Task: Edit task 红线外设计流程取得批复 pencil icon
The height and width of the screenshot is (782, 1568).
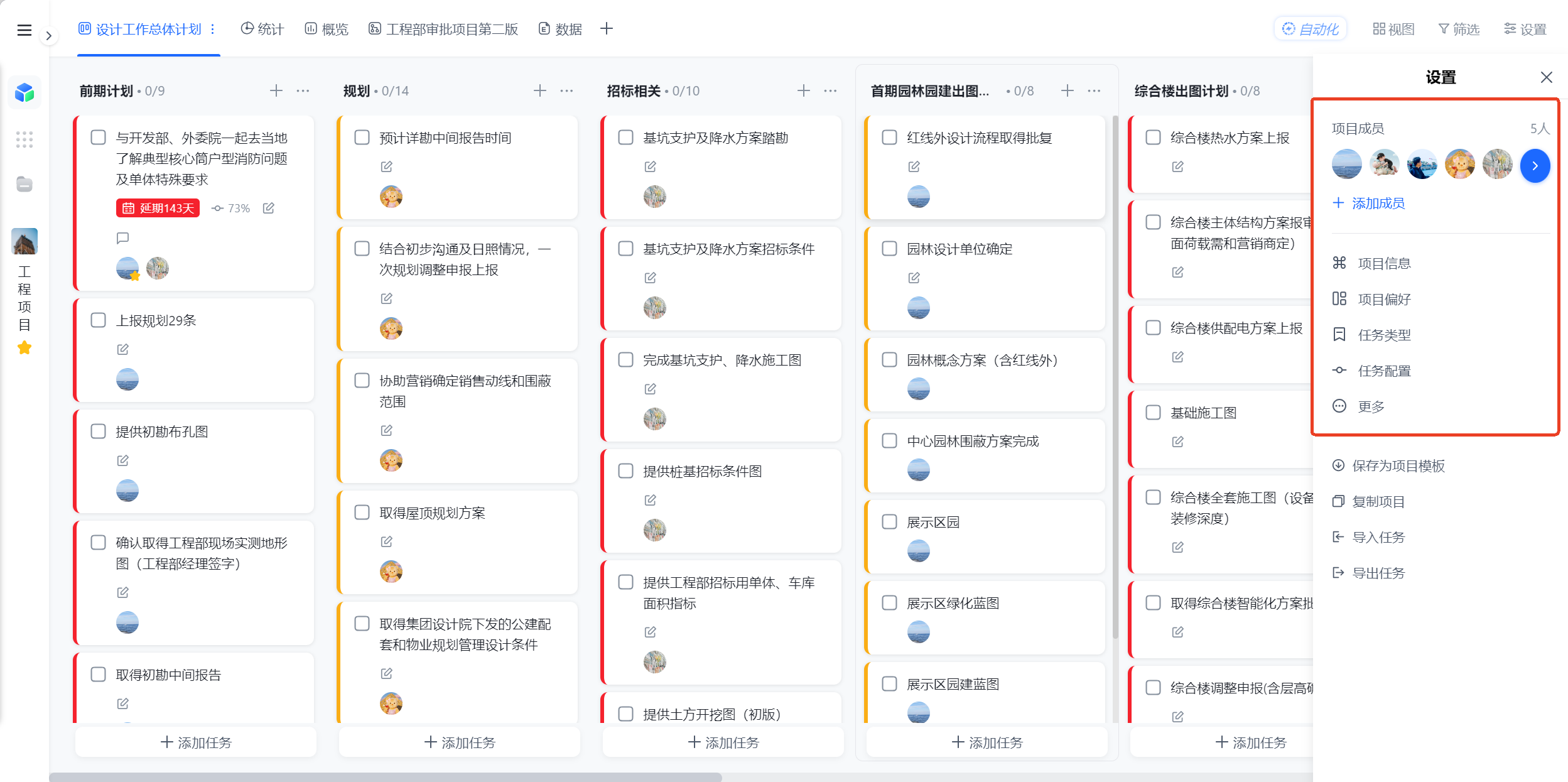Action: (x=914, y=166)
